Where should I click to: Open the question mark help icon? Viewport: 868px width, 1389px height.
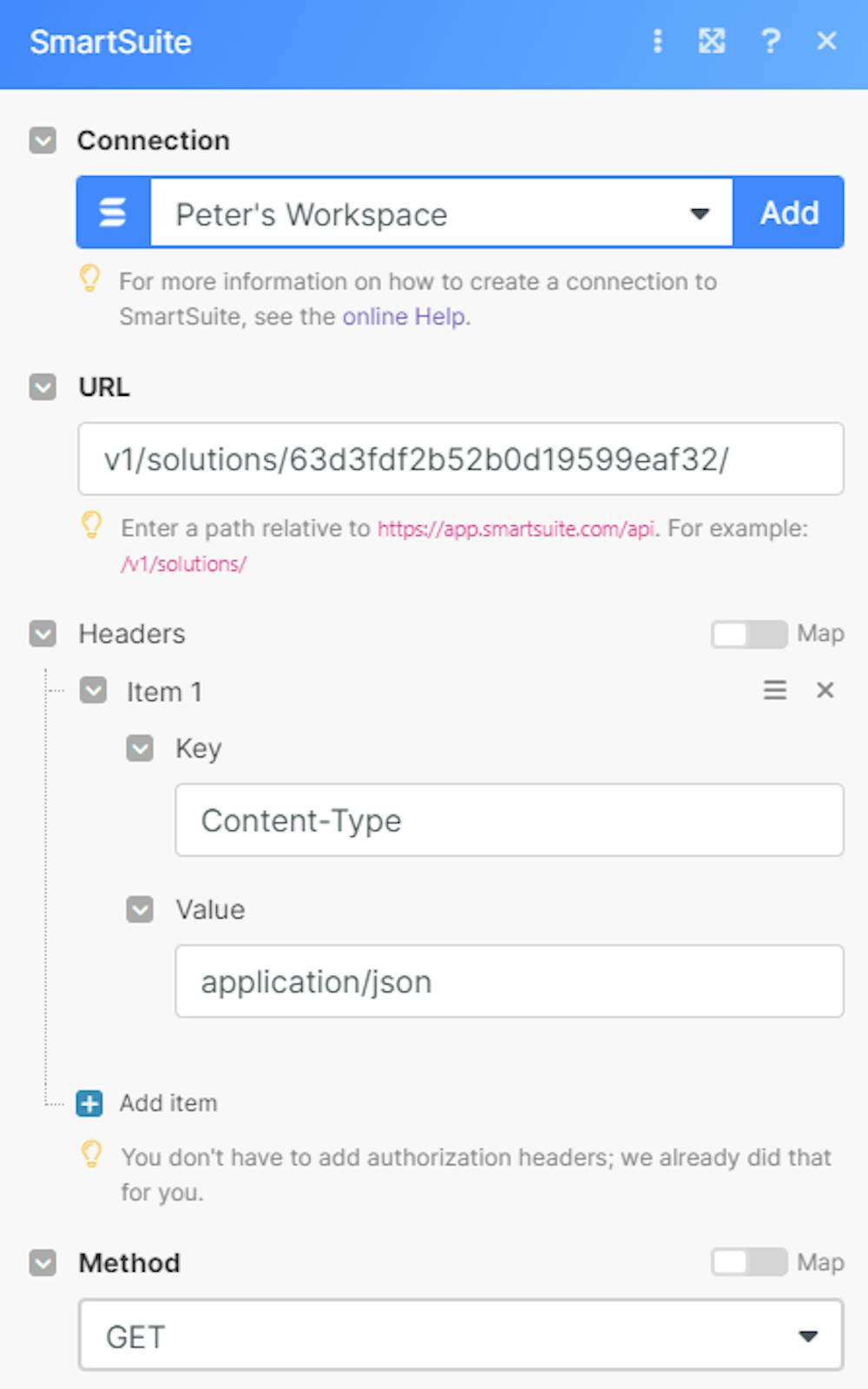770,41
